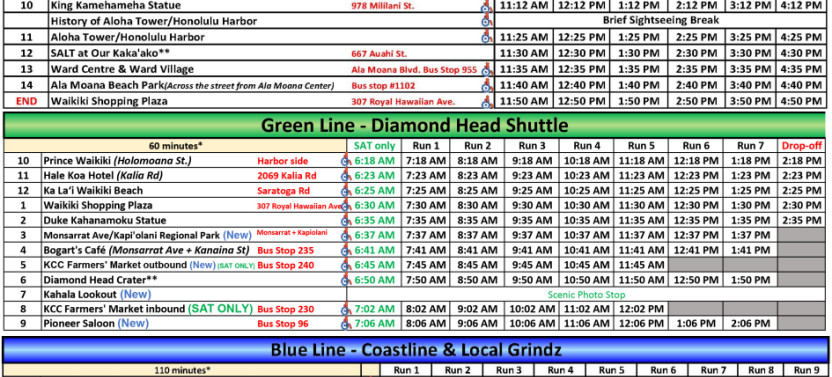
Task: Click wheelchair icon on Duke Kahanamoku Statue row
Action: 346,220
